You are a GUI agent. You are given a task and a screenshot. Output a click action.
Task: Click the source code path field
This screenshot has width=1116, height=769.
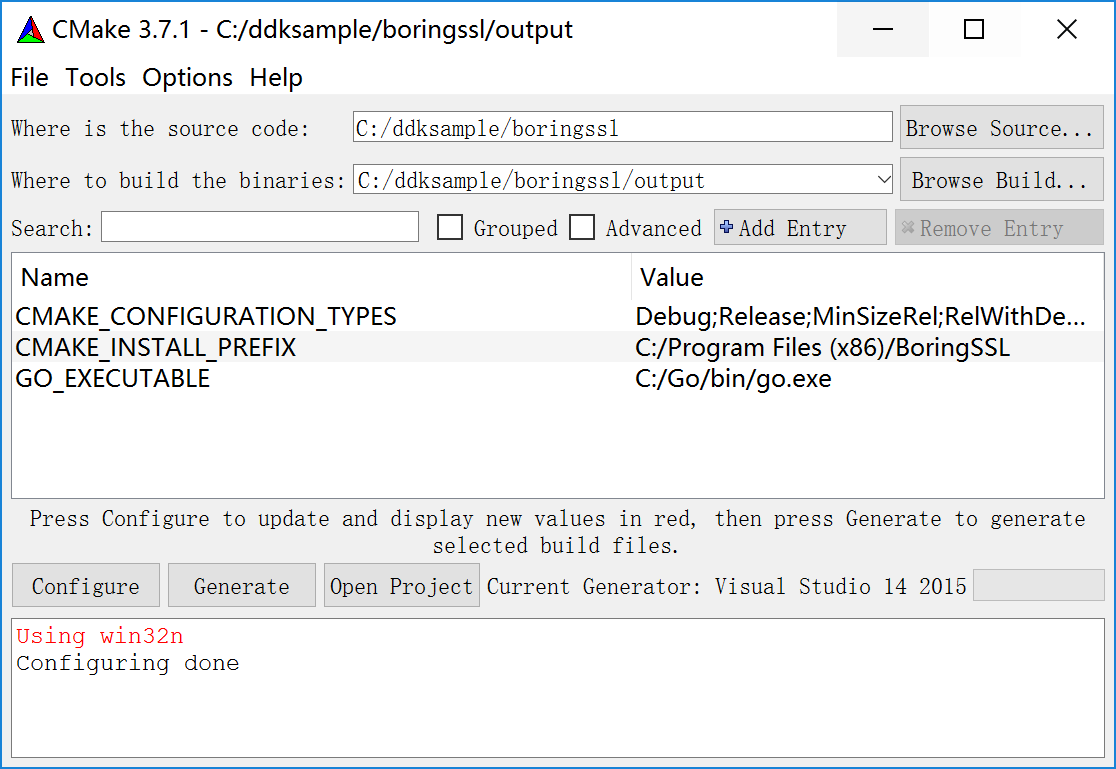pyautogui.click(x=622, y=127)
